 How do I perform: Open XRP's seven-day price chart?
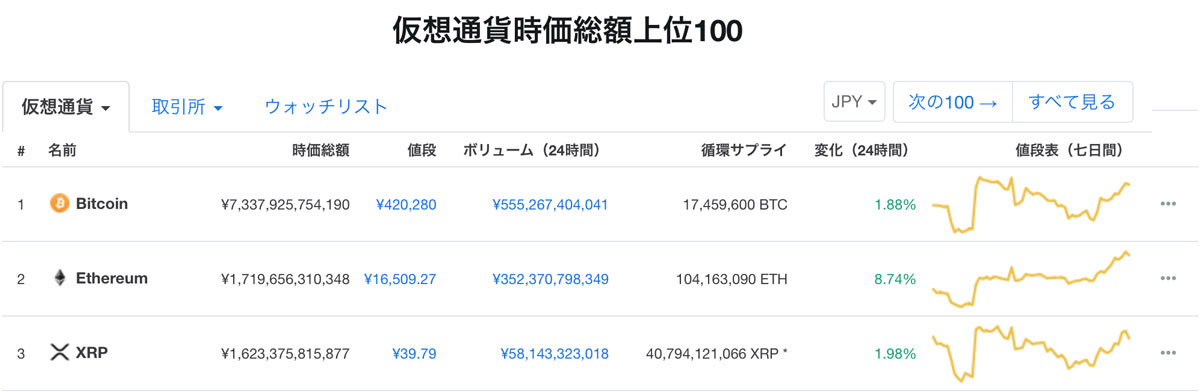(1033, 353)
